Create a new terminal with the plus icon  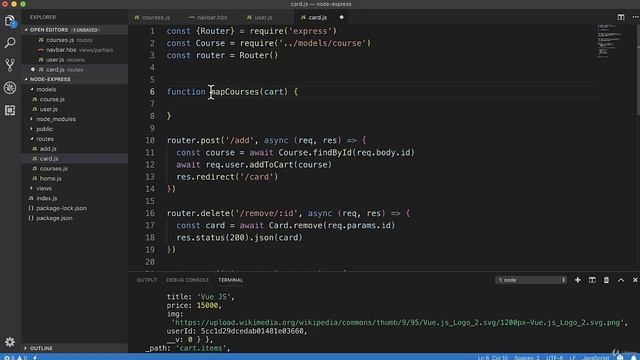pos(578,280)
